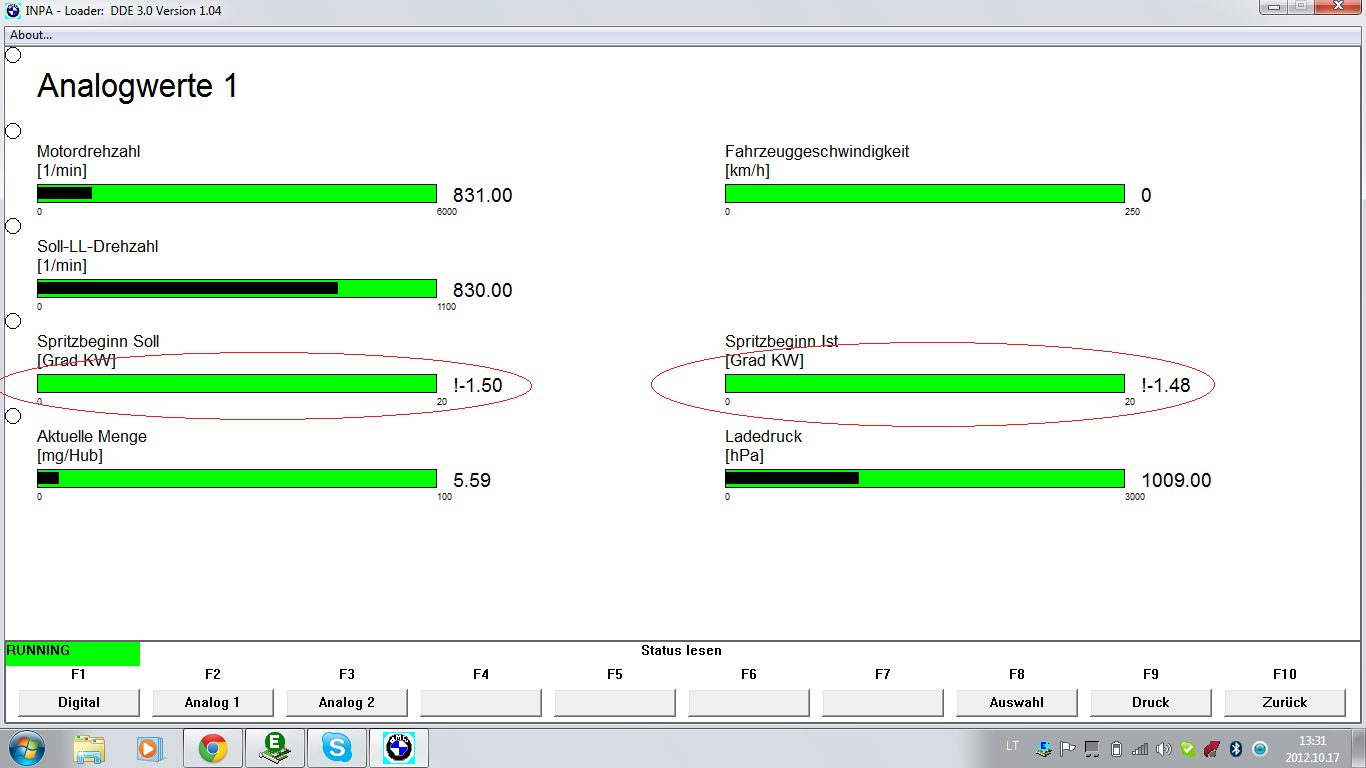This screenshot has height=768, width=1366.
Task: Select the radio circle beside Motordrehzahl
Action: pos(13,131)
